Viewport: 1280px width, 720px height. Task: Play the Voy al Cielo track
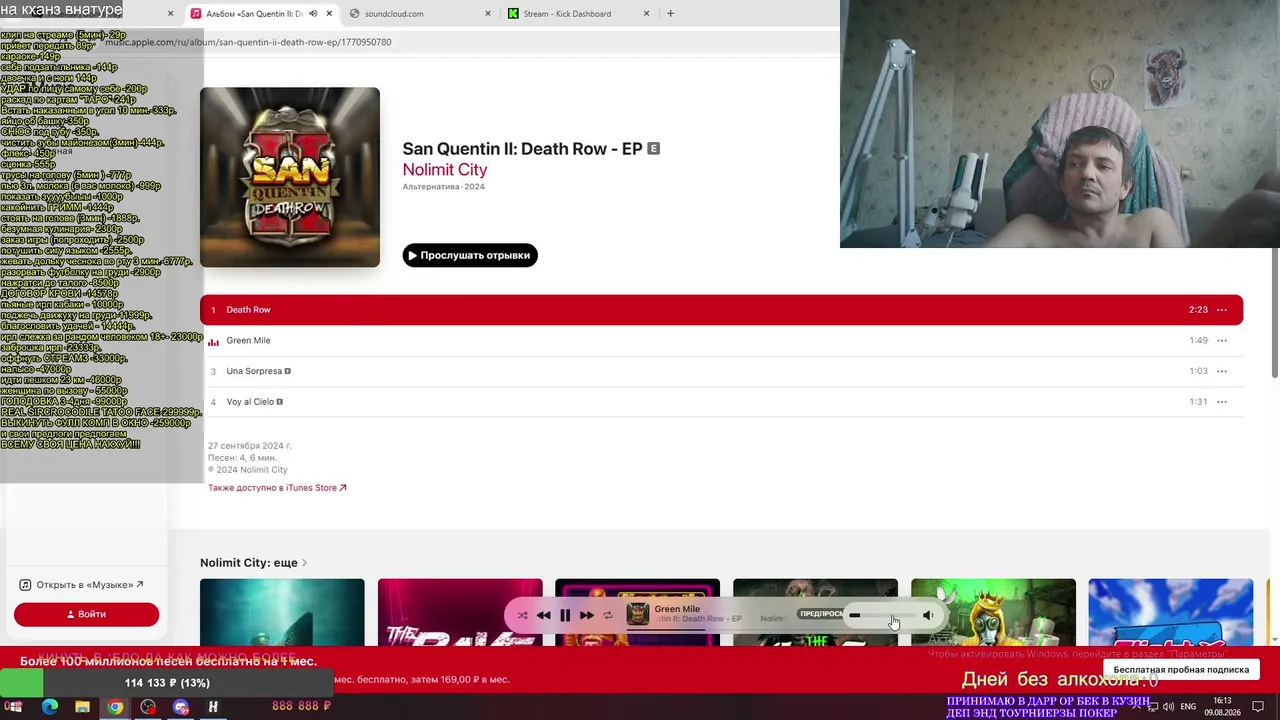(721, 402)
